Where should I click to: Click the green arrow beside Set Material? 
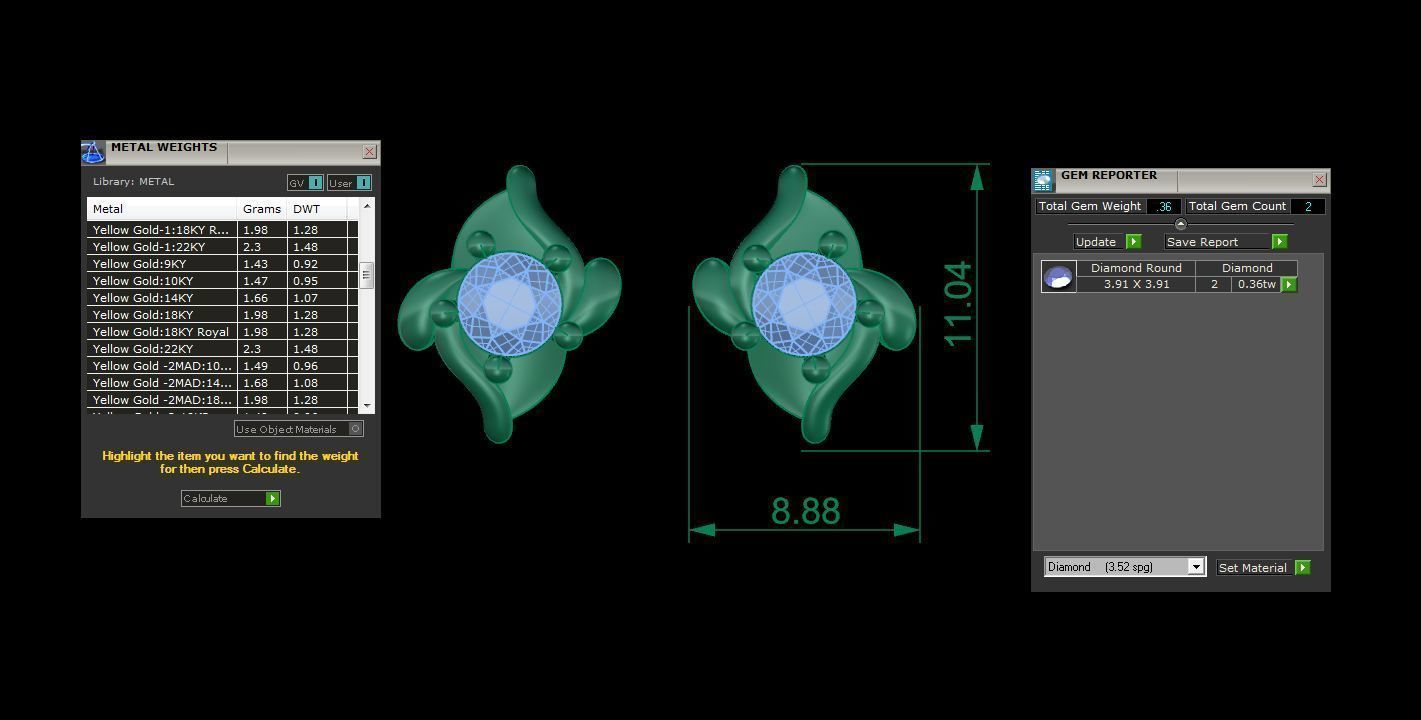(1302, 568)
